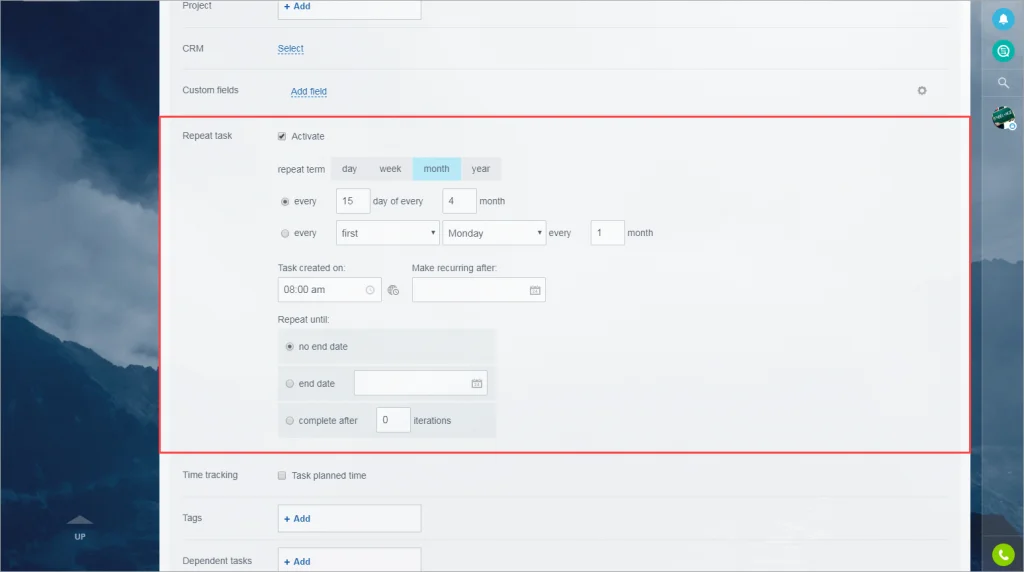The height and width of the screenshot is (572, 1024).
Task: Open the 'Monday' weekday dropdown
Action: pos(493,233)
